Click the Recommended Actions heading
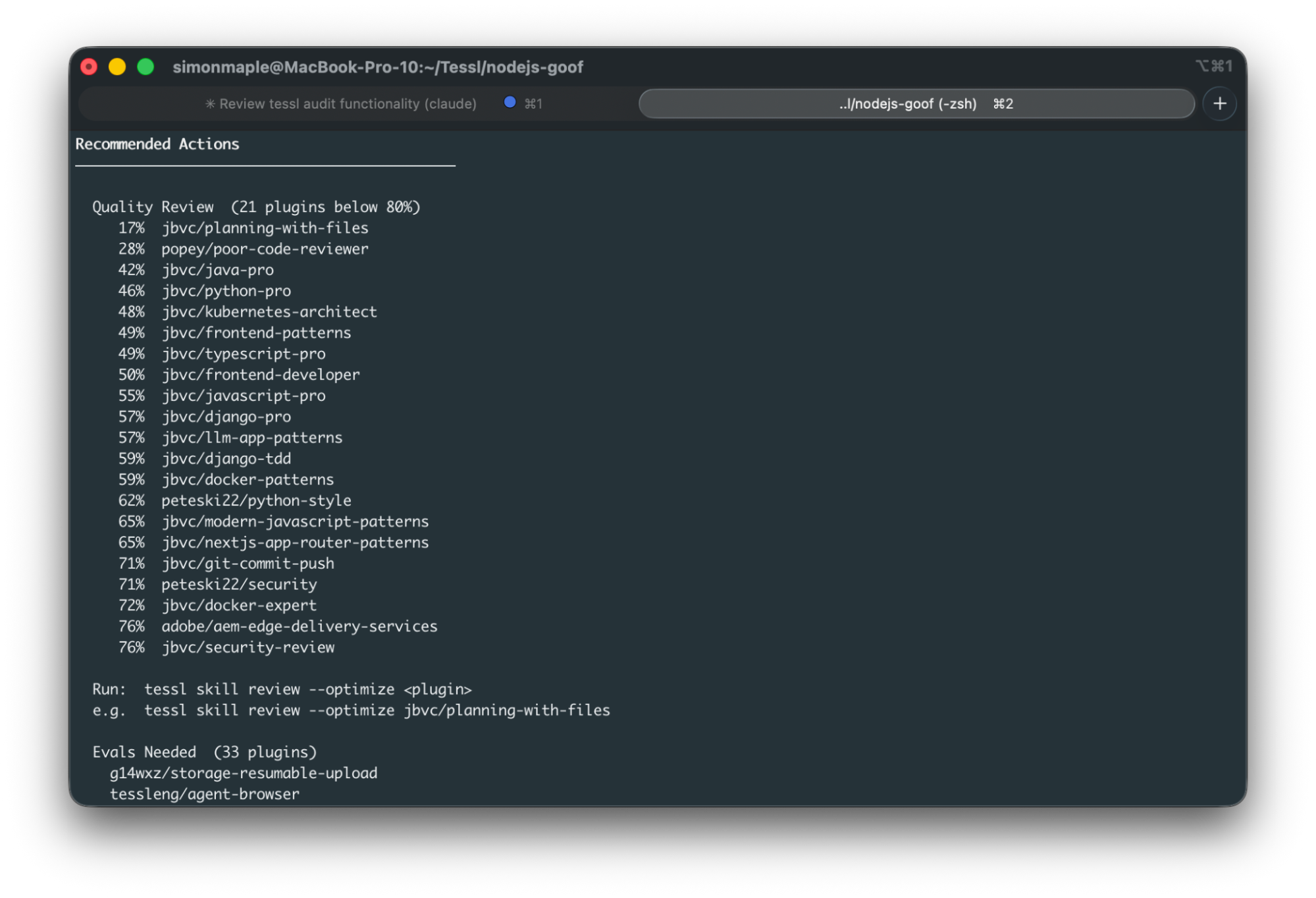The height and width of the screenshot is (898, 1316). point(157,144)
